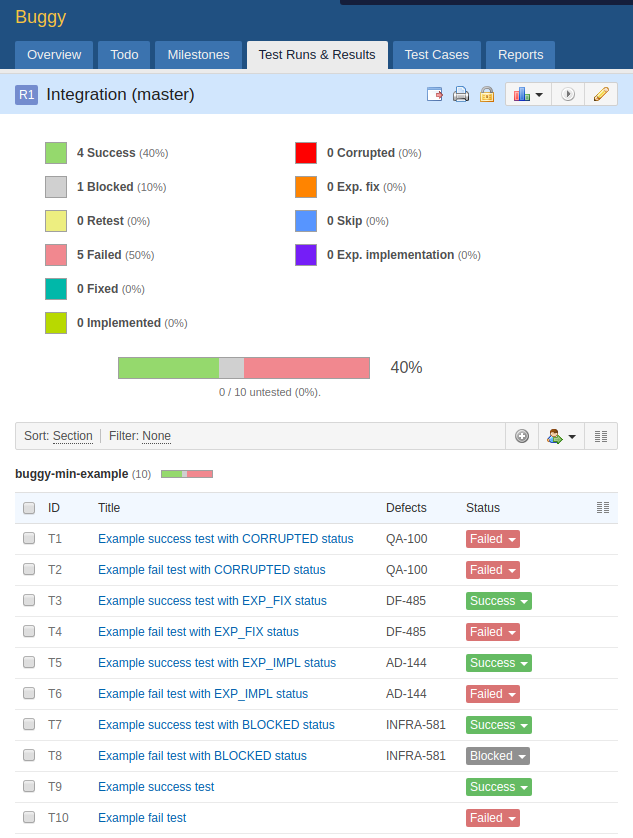Open the T8 Blocked status dropdown
633x838 pixels.
[x=498, y=756]
